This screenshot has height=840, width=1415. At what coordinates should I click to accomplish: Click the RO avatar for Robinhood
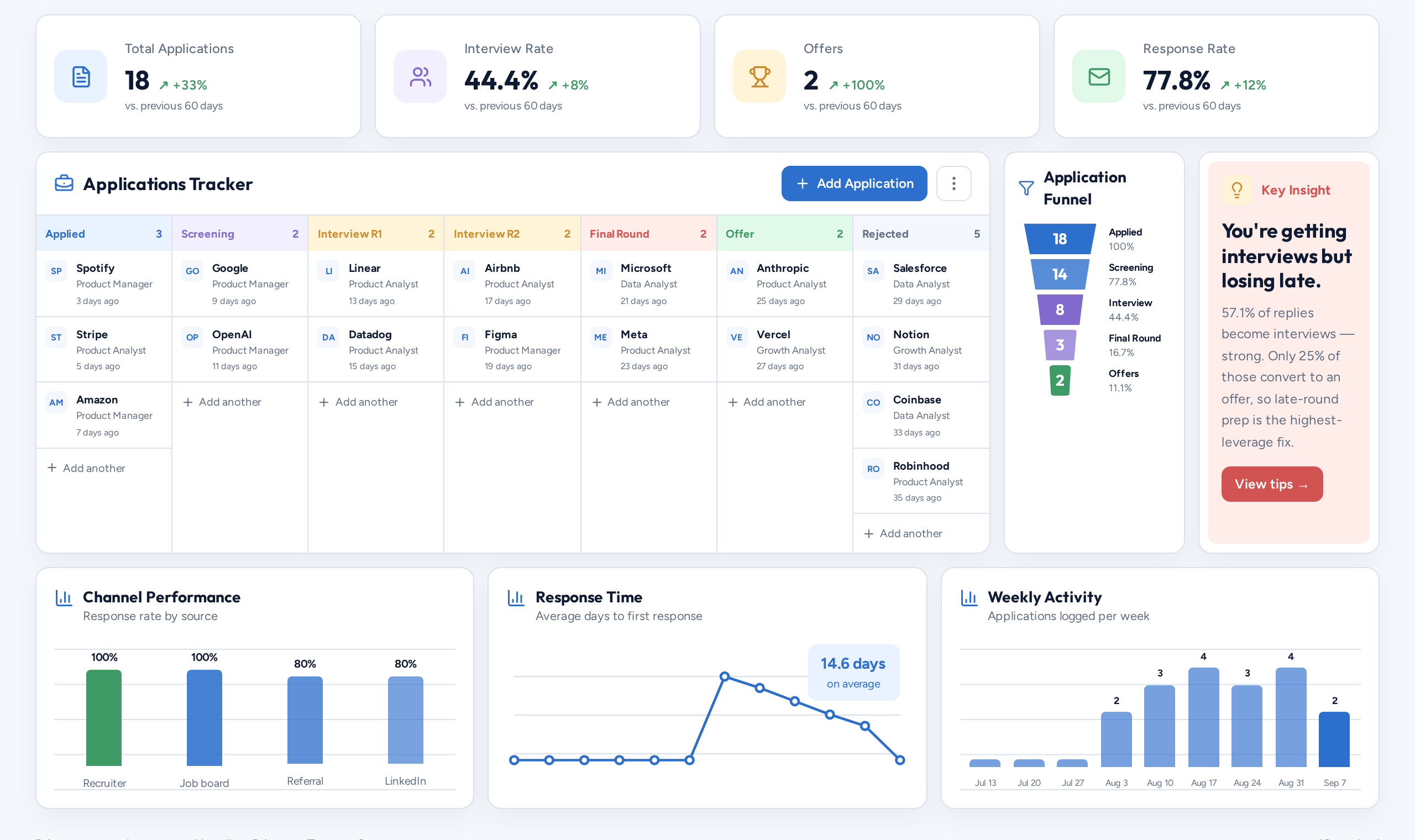873,469
